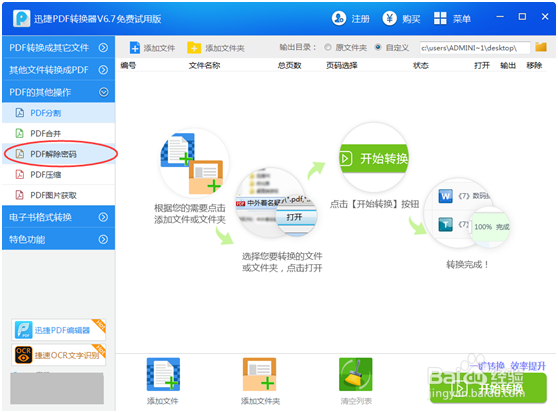Viewport: 558px width, 413px height.
Task: Select PDF图片获取 in the sidebar
Action: coord(58,195)
